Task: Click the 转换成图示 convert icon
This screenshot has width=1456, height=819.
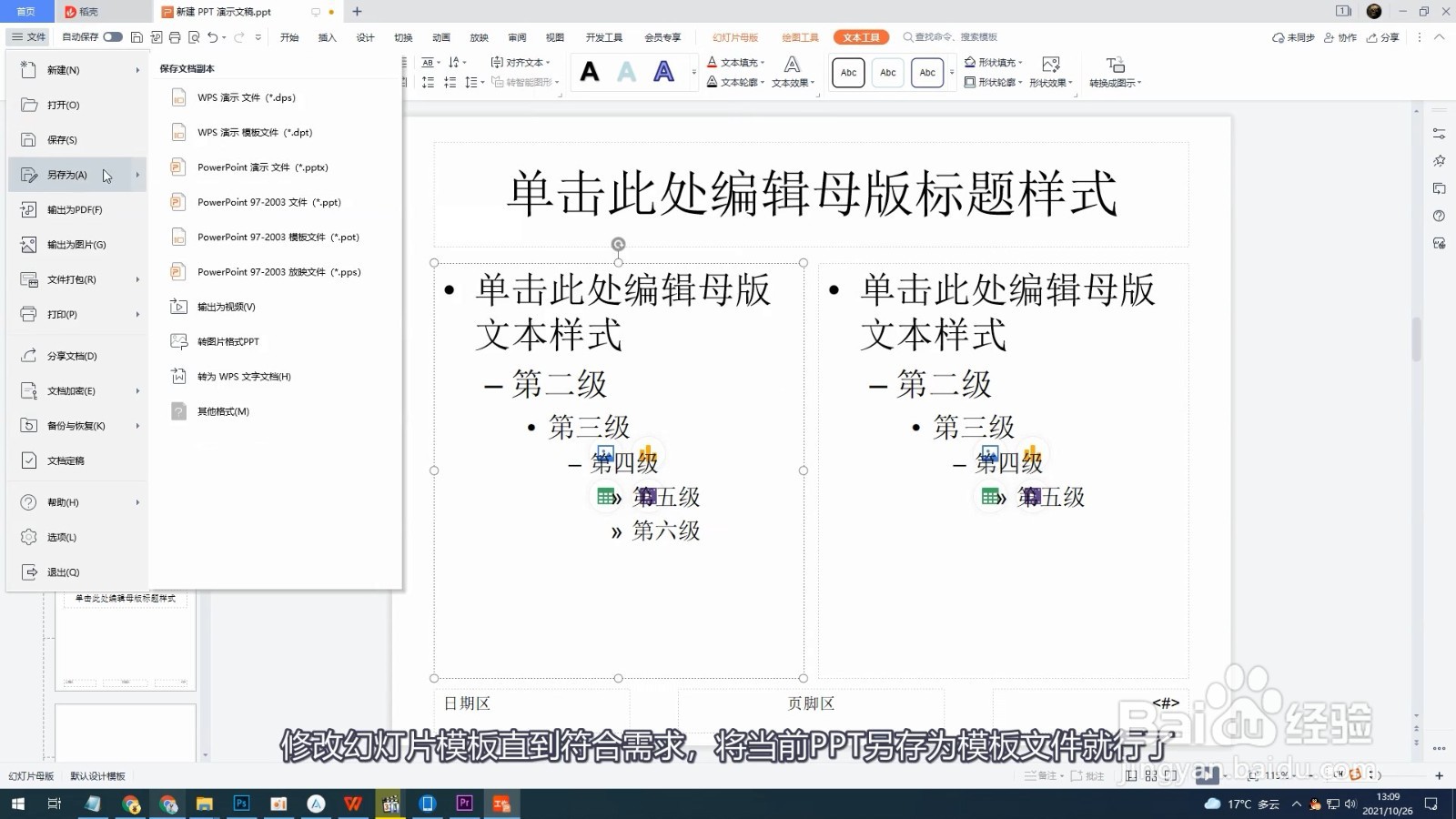Action: coord(1115,65)
